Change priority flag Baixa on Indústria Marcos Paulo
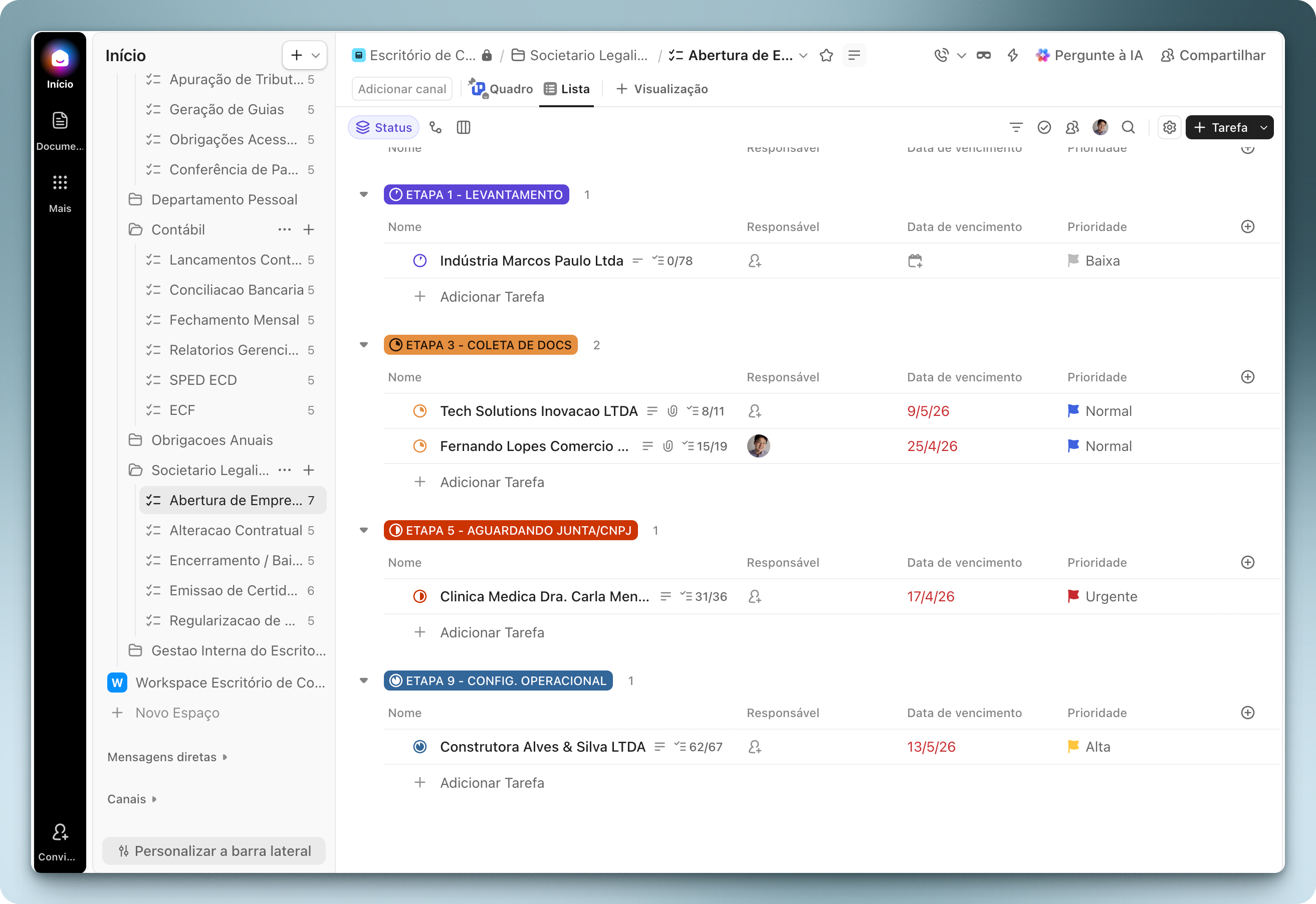The height and width of the screenshot is (904, 1316). (x=1093, y=261)
